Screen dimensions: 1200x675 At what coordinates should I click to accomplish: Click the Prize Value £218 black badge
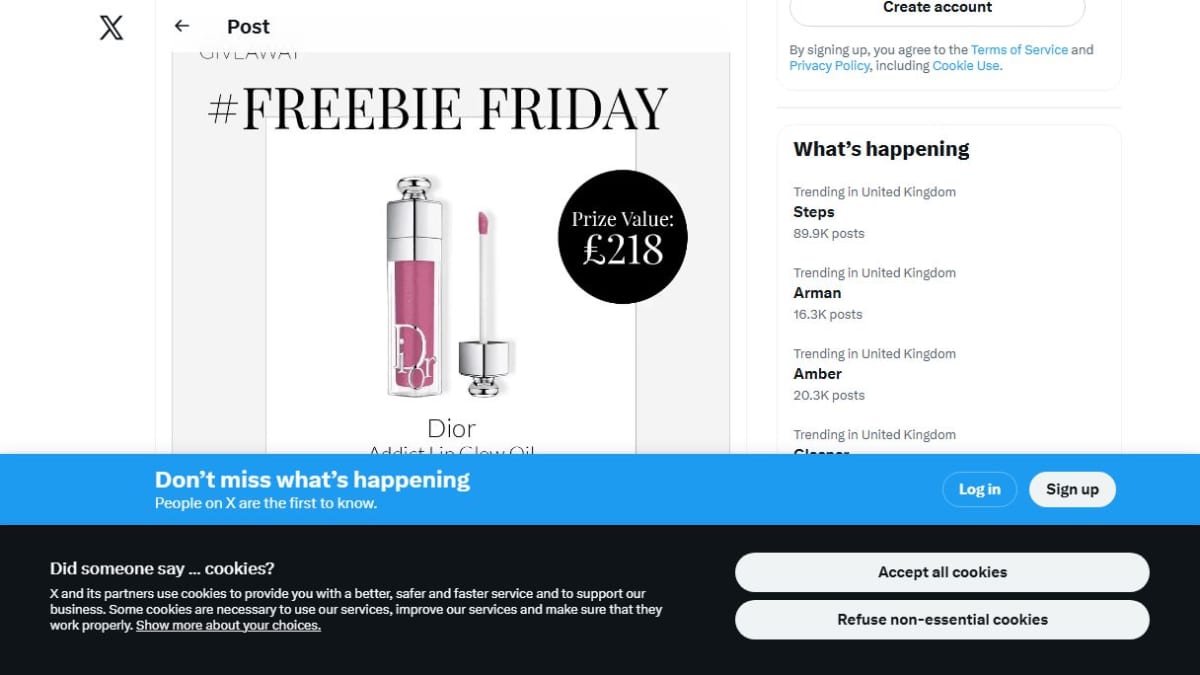coord(622,237)
